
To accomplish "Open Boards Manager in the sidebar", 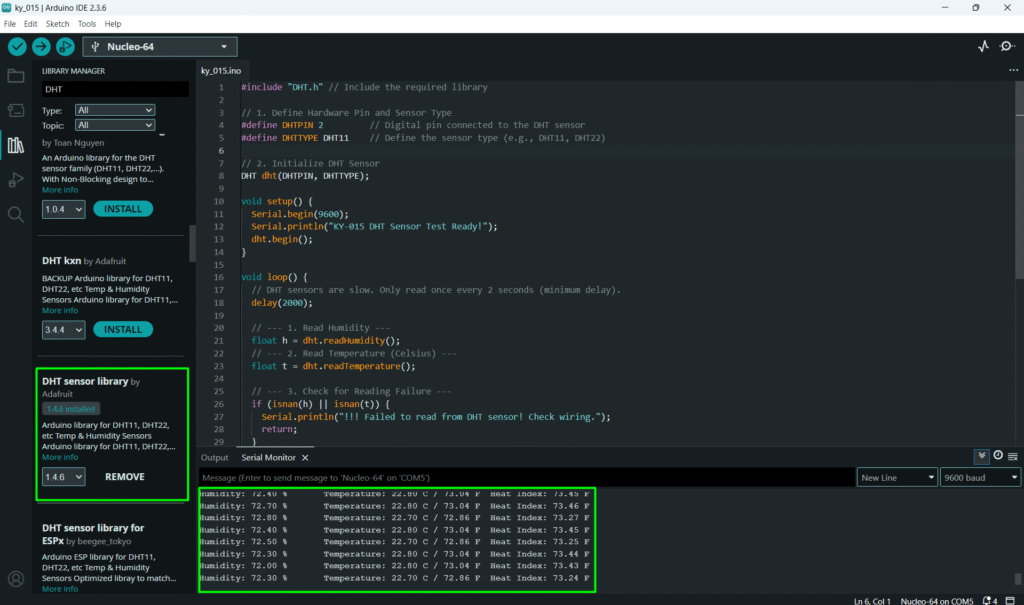I will (16, 111).
